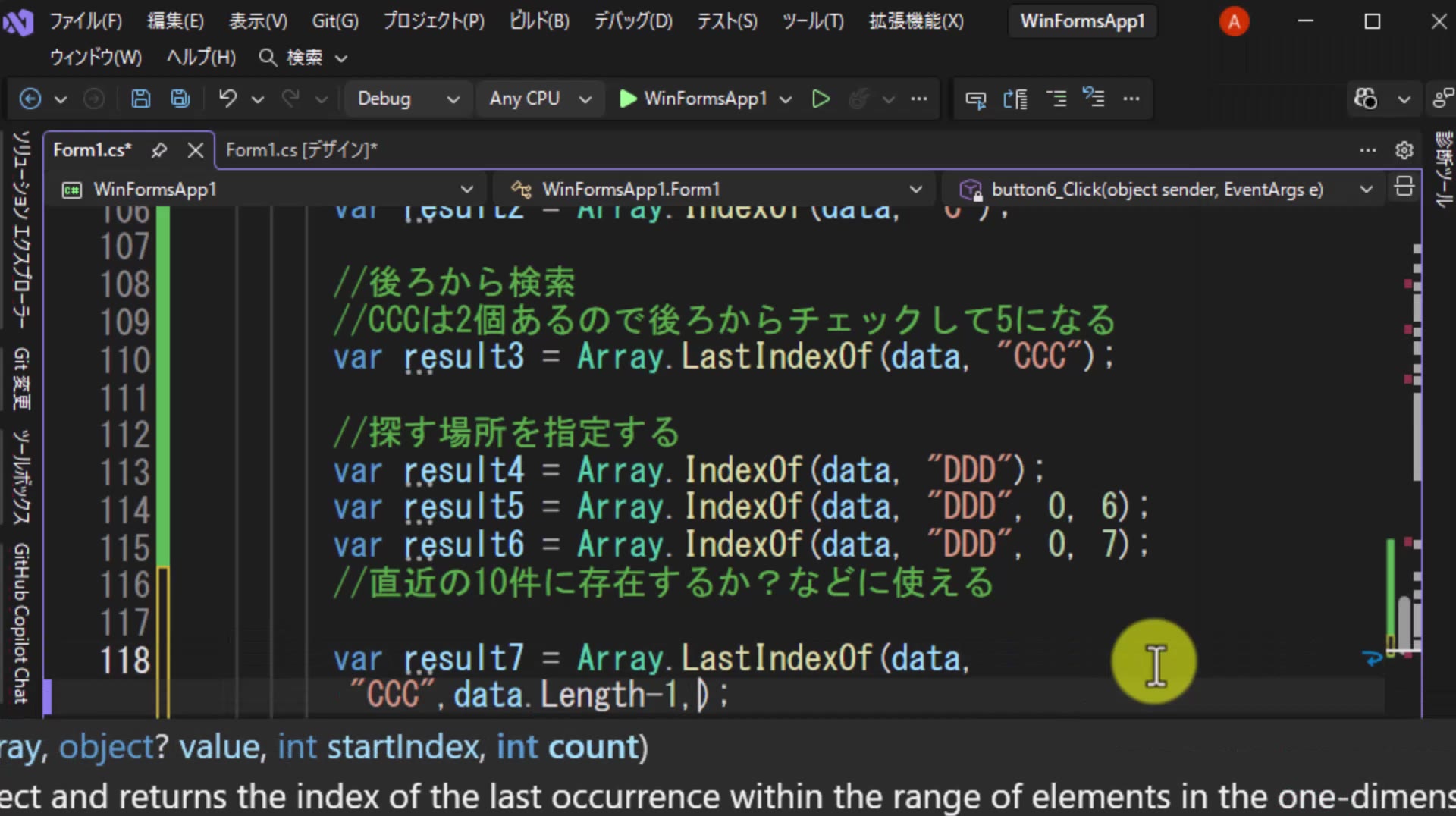Open the tab list overflow ellipsis

click(1368, 150)
